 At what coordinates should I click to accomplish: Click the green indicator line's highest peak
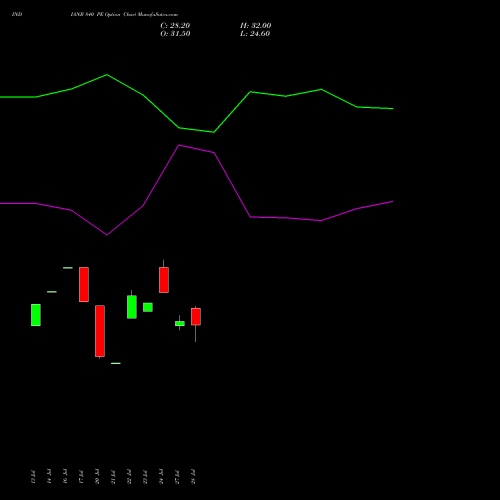[x=107, y=75]
